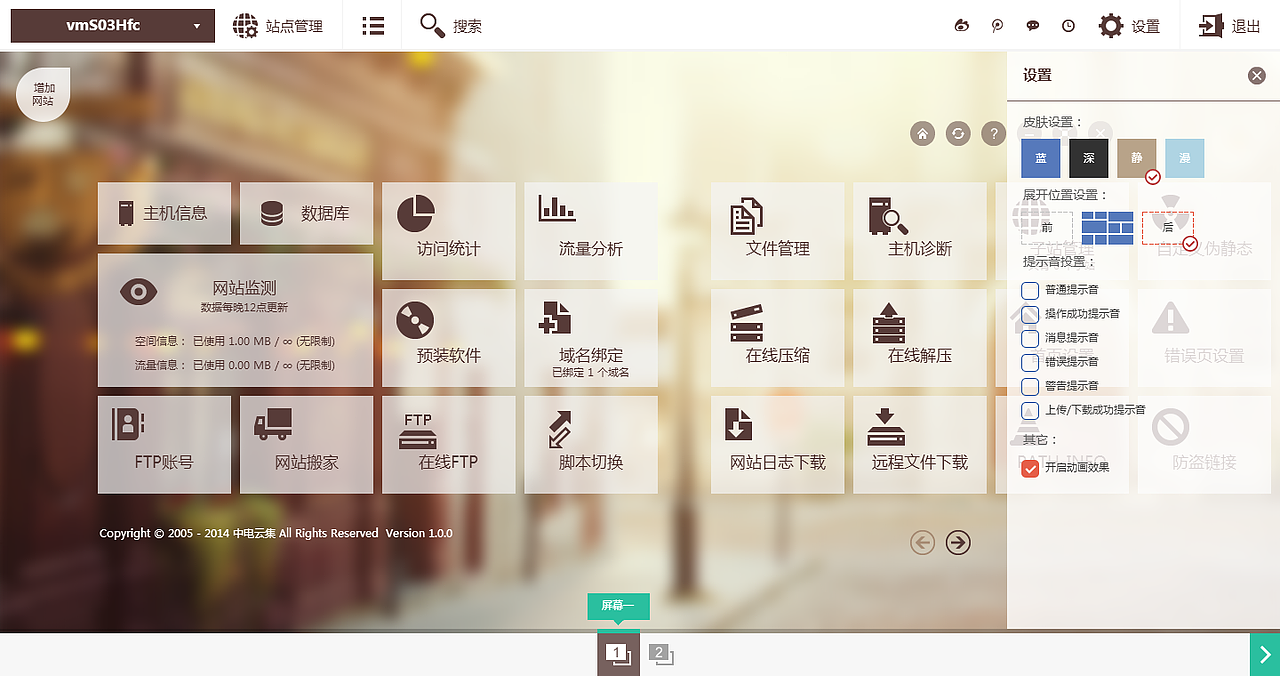Check 错误提示音 error sound option
This screenshot has width=1280, height=676.
tap(1031, 362)
